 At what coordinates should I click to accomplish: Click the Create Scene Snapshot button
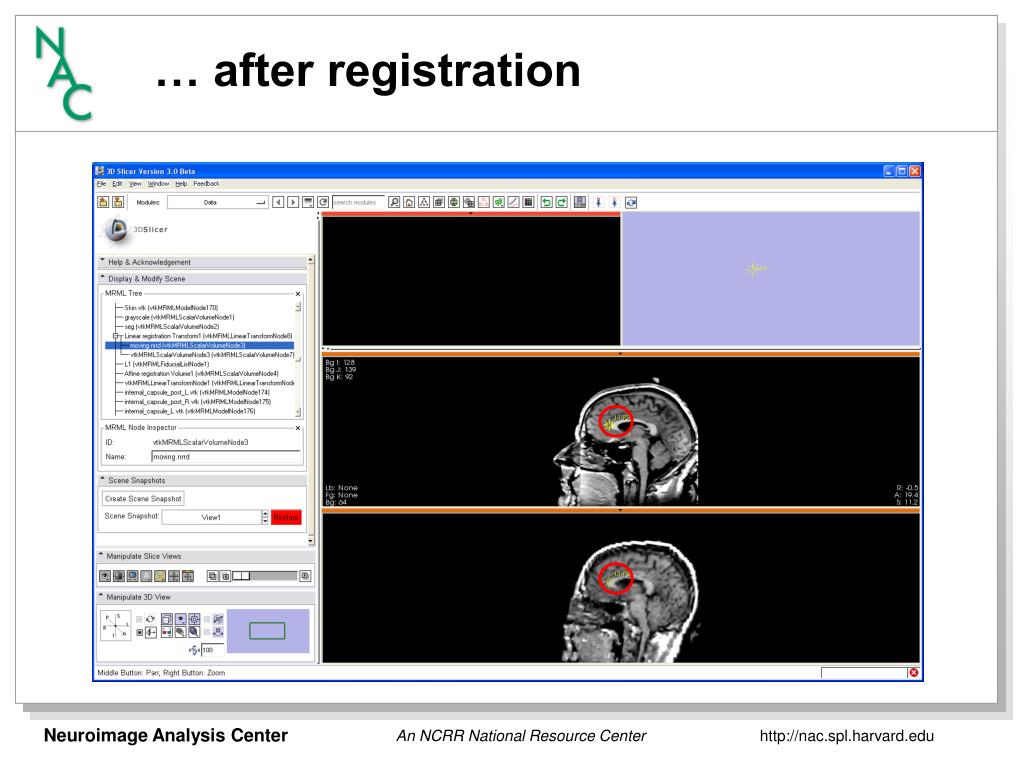144,498
